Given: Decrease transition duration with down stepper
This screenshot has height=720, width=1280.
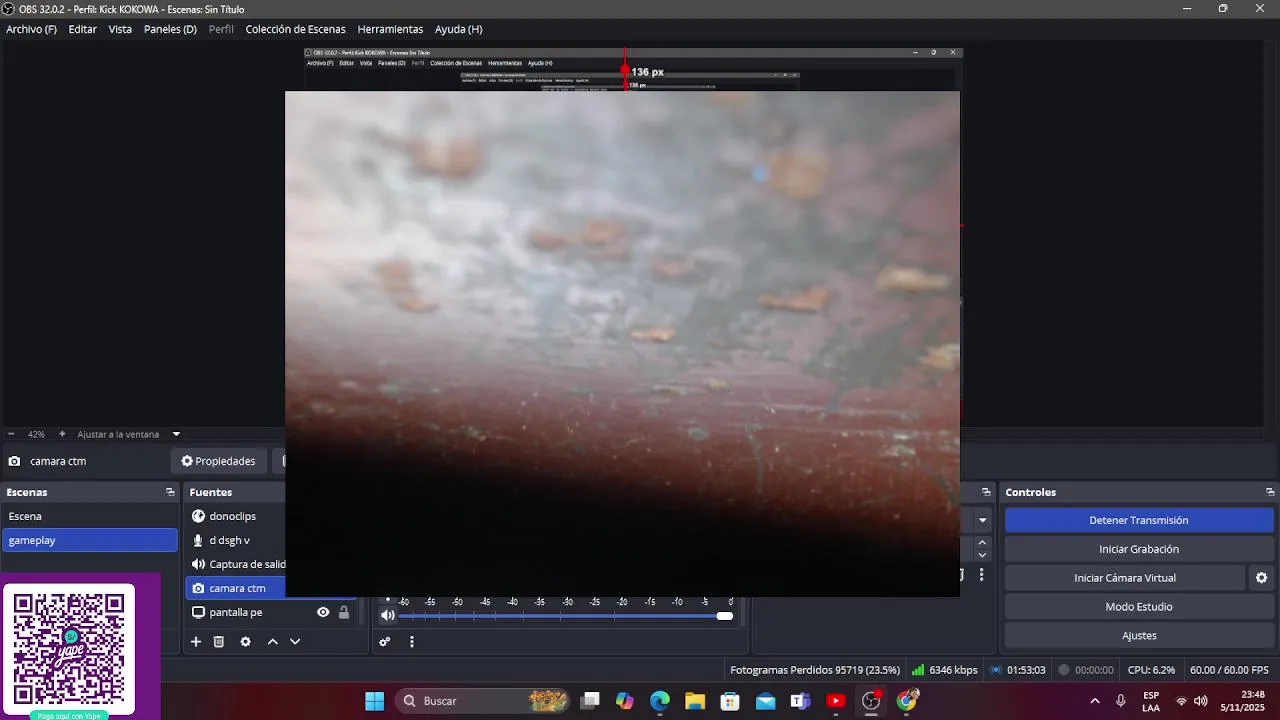Looking at the screenshot, I should point(982,555).
